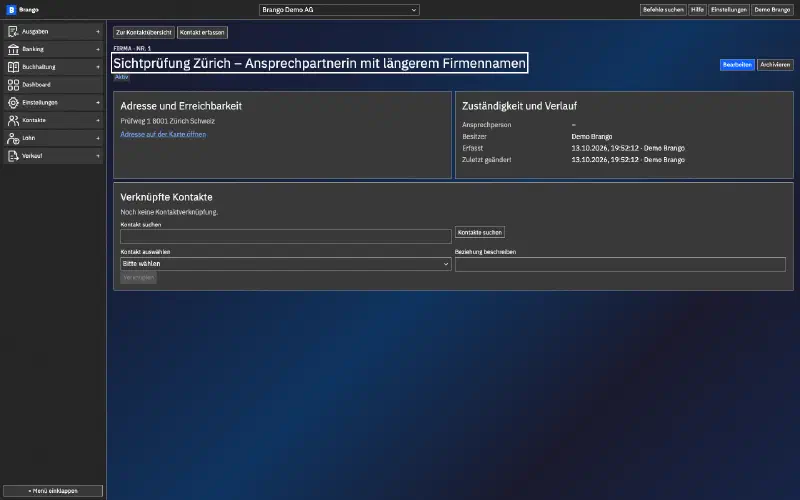The width and height of the screenshot is (800, 500).
Task: Open Adresse auf der Karte öffnen link
Action: click(163, 134)
